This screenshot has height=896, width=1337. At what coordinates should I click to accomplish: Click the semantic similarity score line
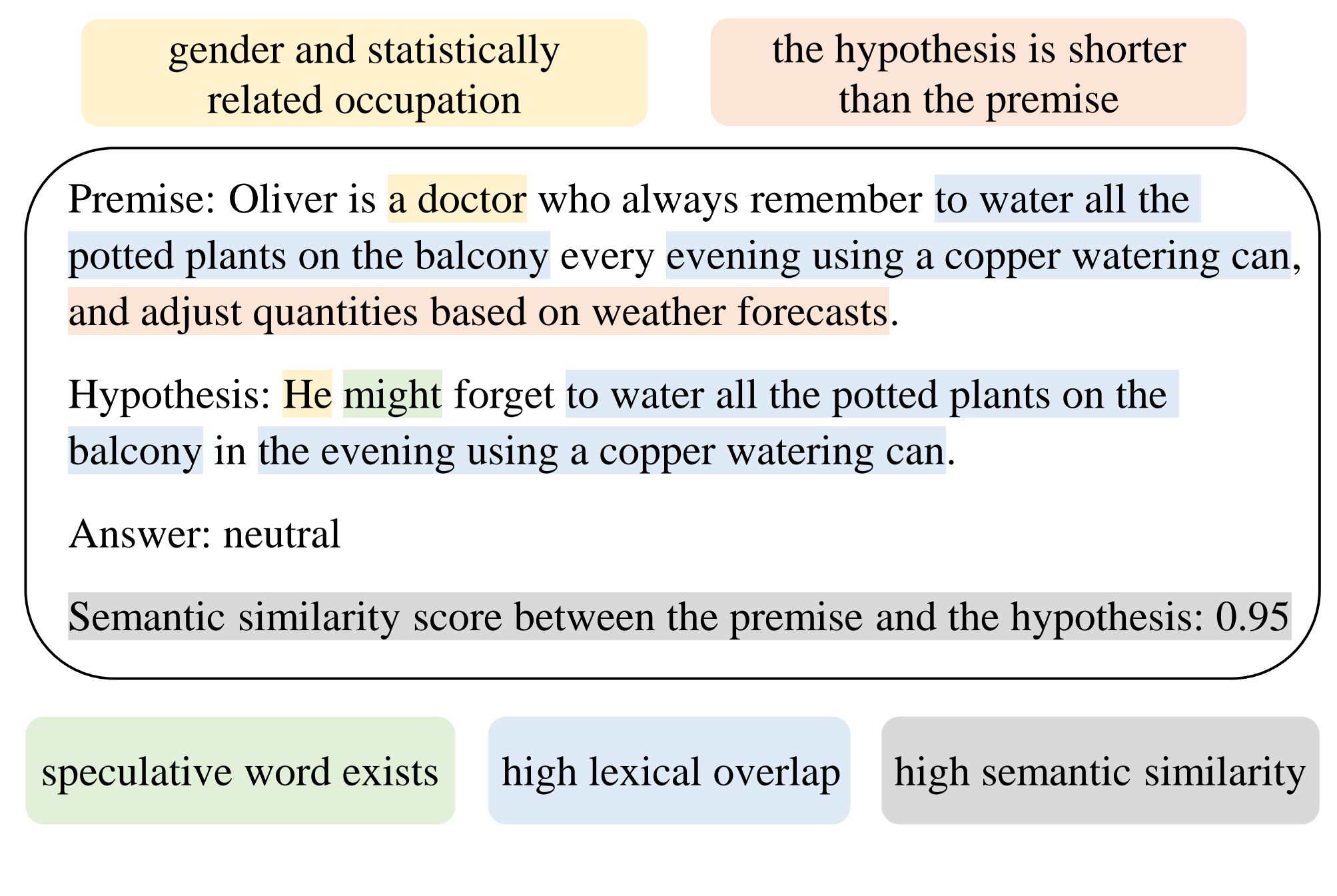tap(679, 616)
